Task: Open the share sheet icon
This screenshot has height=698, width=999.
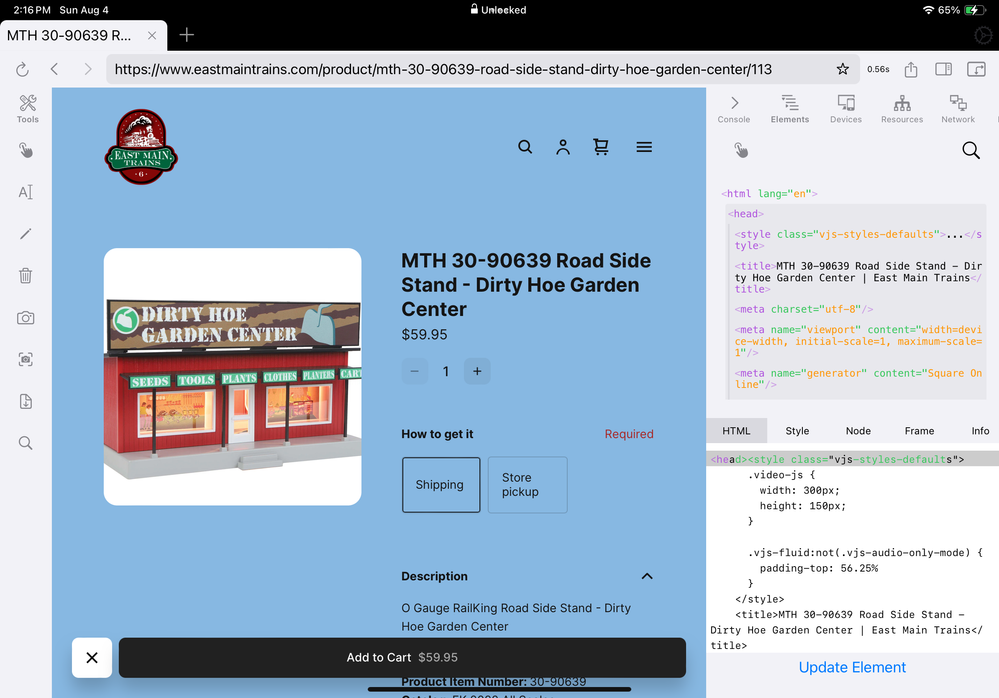Action: pos(911,69)
